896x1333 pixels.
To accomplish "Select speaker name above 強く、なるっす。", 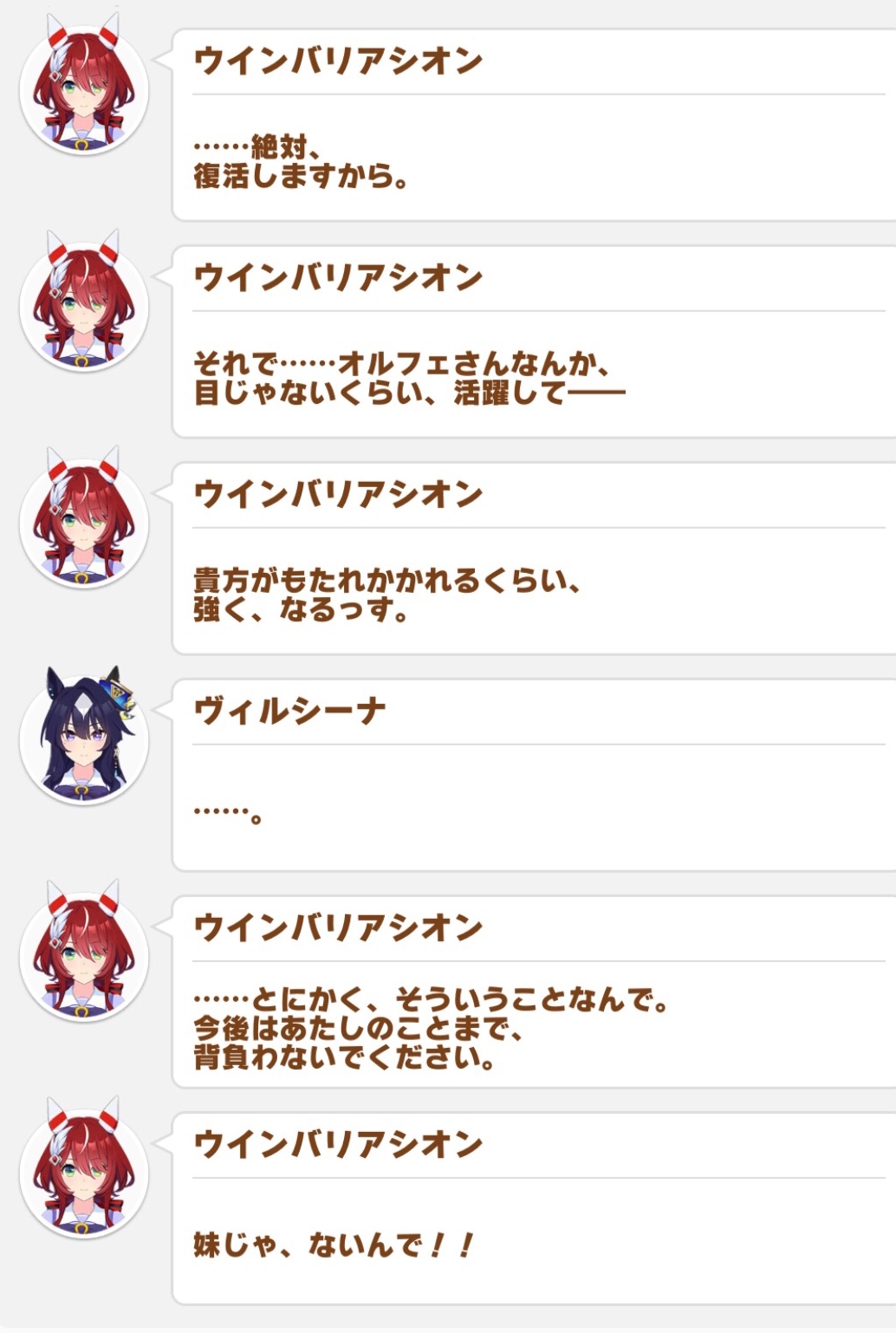I will pos(338,495).
